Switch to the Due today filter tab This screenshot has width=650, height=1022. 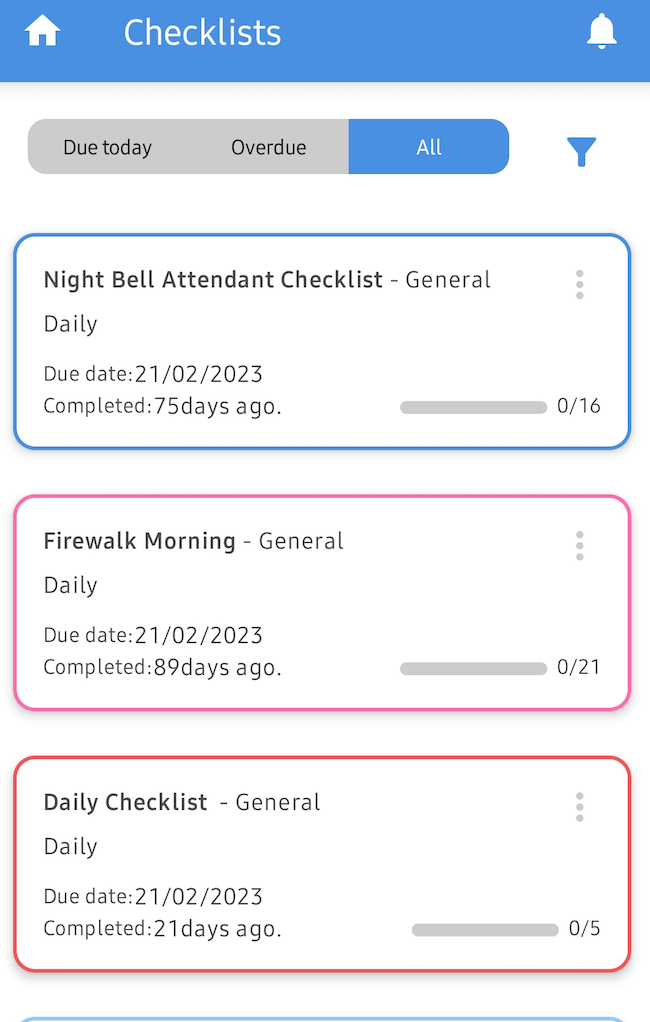(x=107, y=146)
